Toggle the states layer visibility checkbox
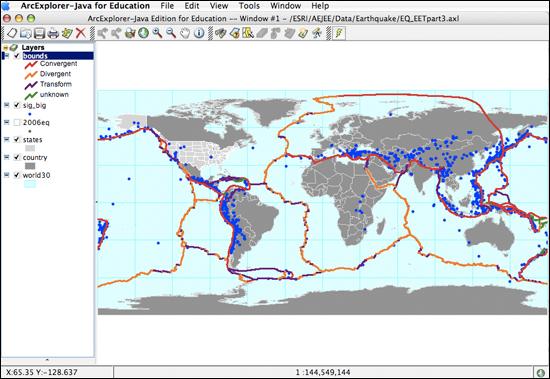 [x=16, y=140]
